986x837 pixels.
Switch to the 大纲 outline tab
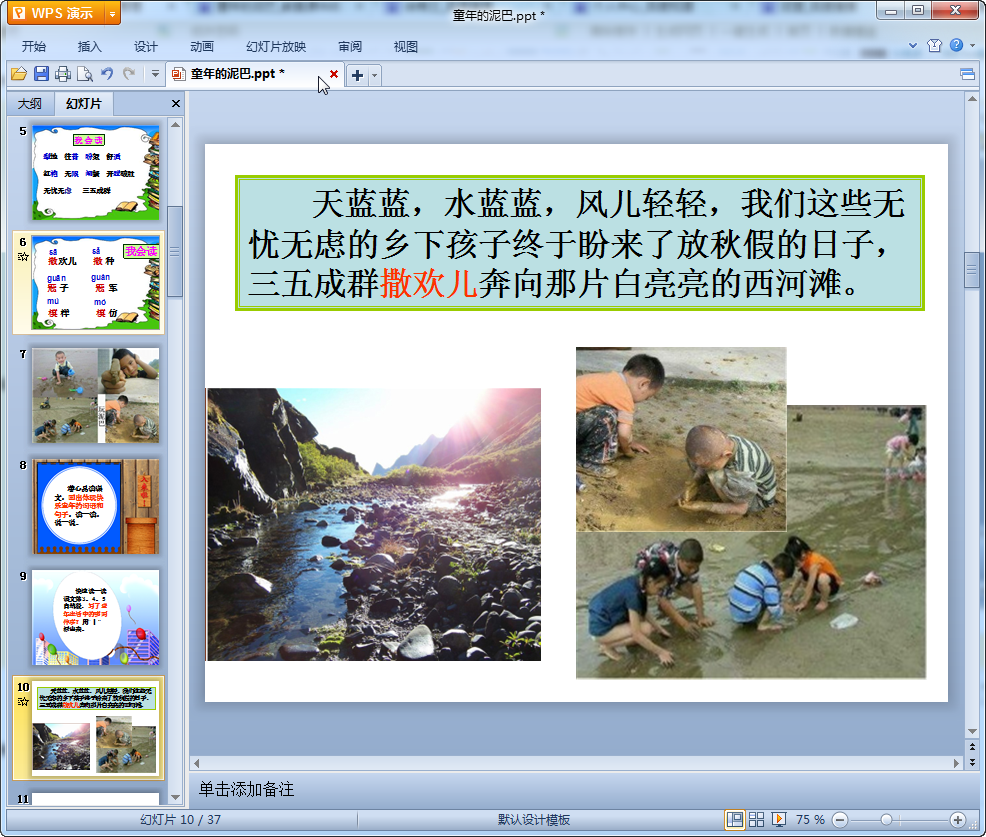tap(30, 104)
